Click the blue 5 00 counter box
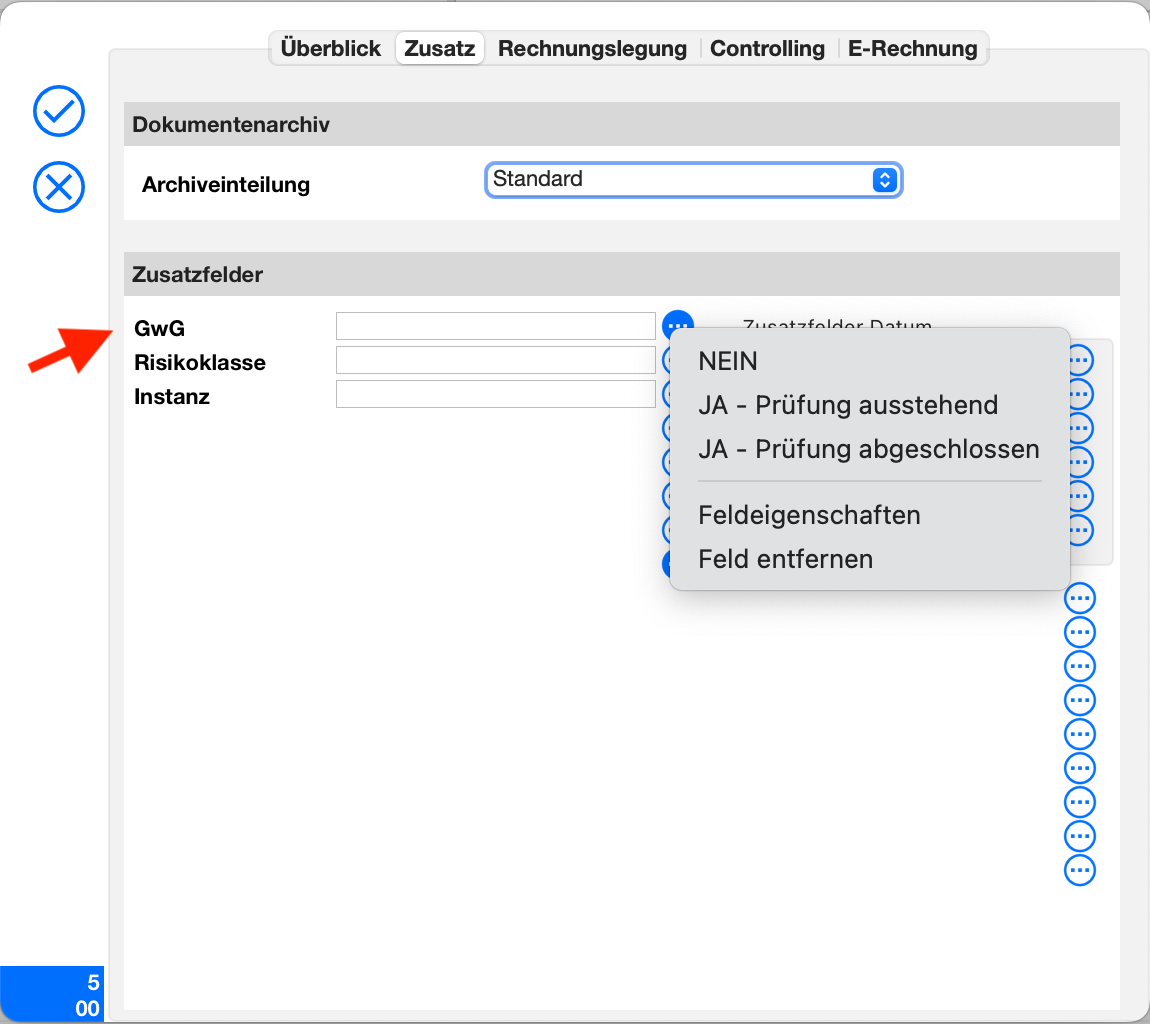1150x1024 pixels. pos(52,995)
